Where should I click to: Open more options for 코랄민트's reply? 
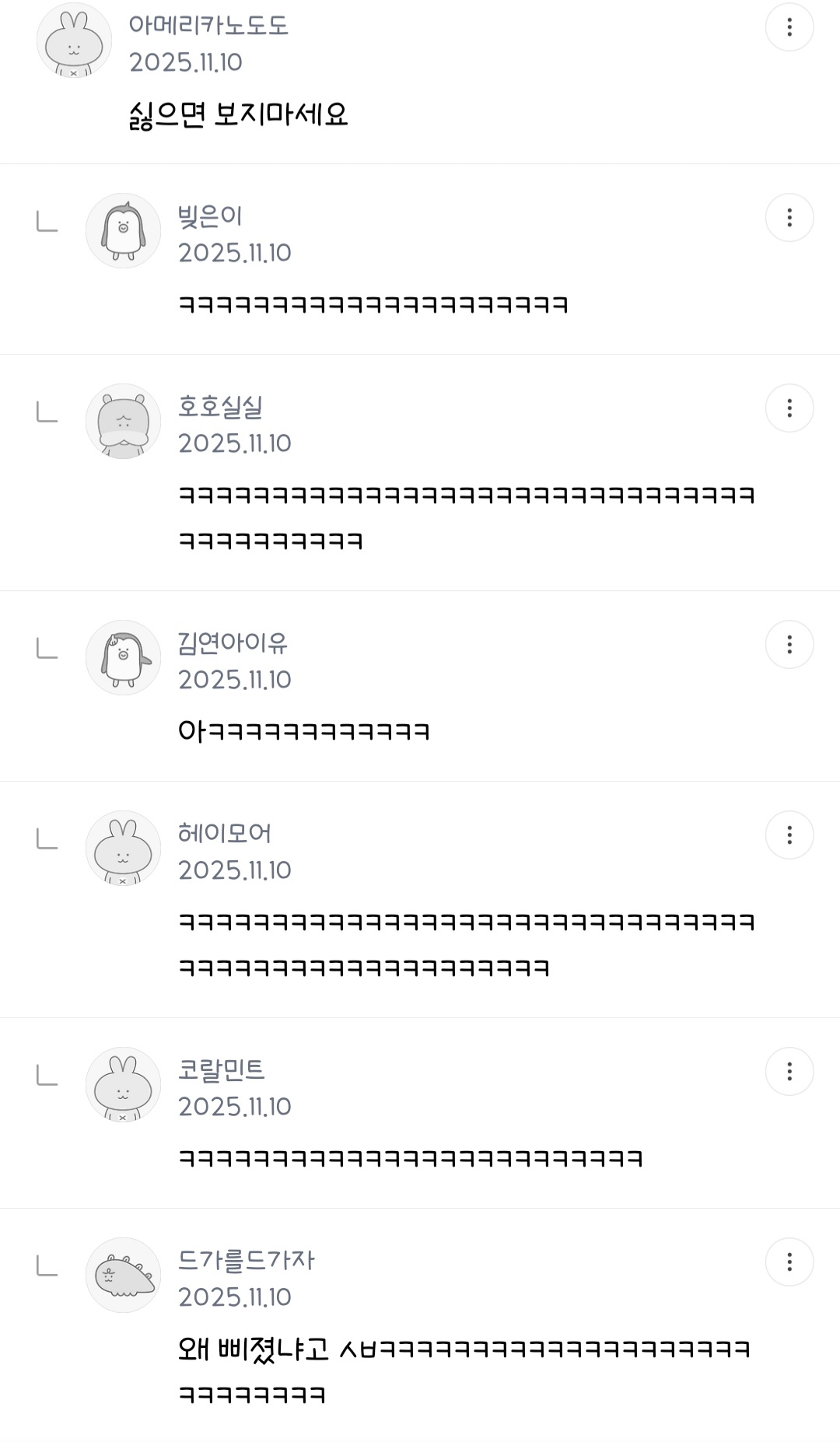click(x=789, y=1072)
